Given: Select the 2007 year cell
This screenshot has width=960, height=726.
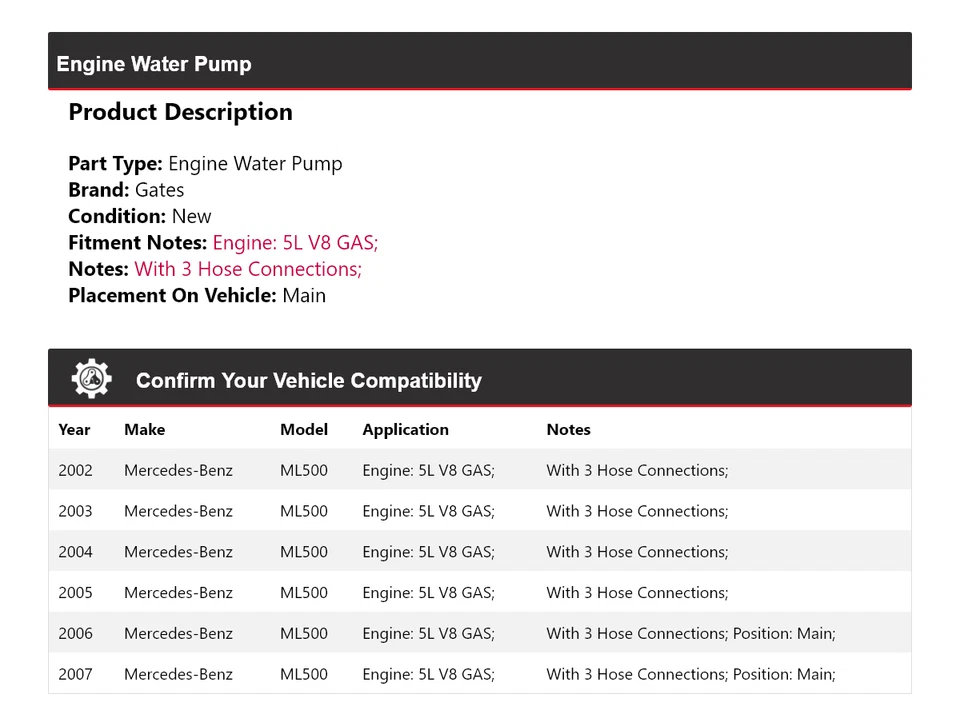Looking at the screenshot, I should click(75, 674).
